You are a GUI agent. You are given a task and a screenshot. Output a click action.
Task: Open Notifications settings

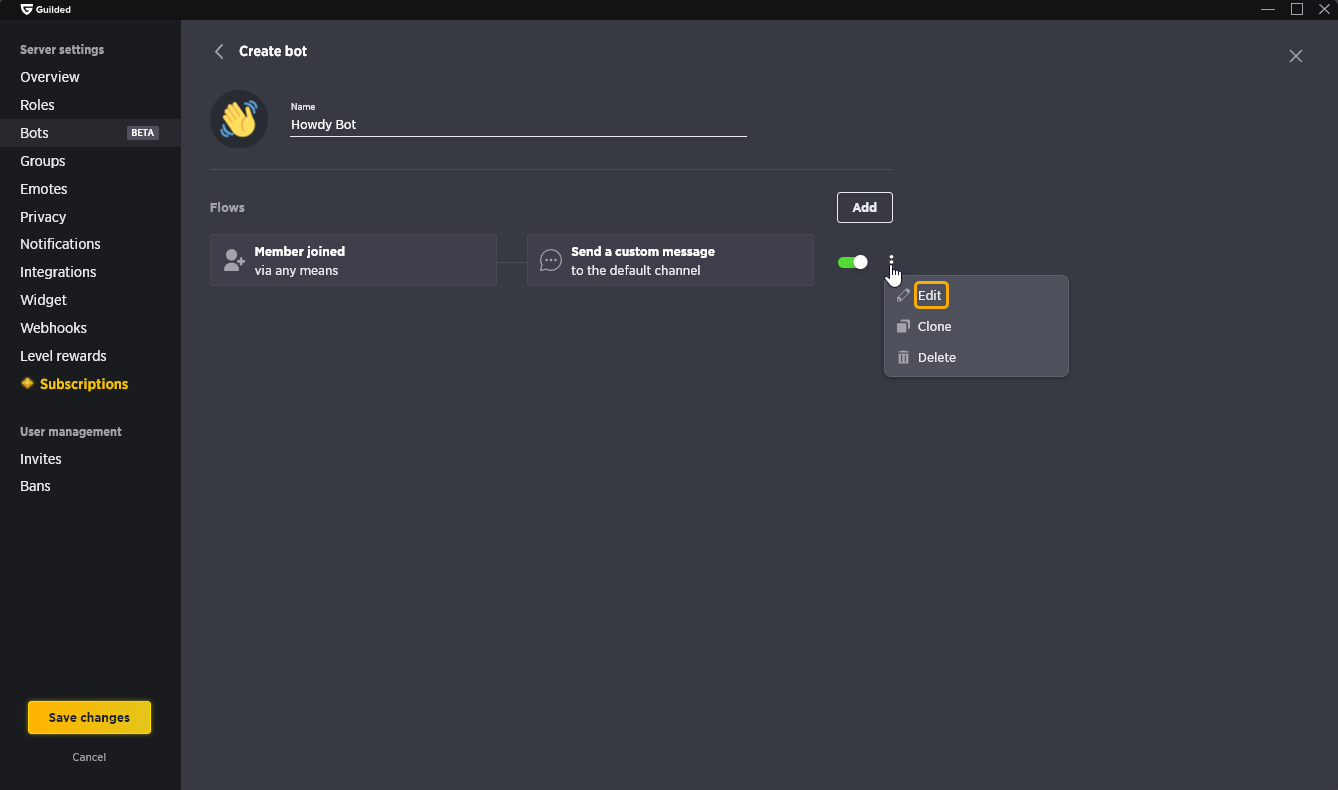click(x=90, y=244)
